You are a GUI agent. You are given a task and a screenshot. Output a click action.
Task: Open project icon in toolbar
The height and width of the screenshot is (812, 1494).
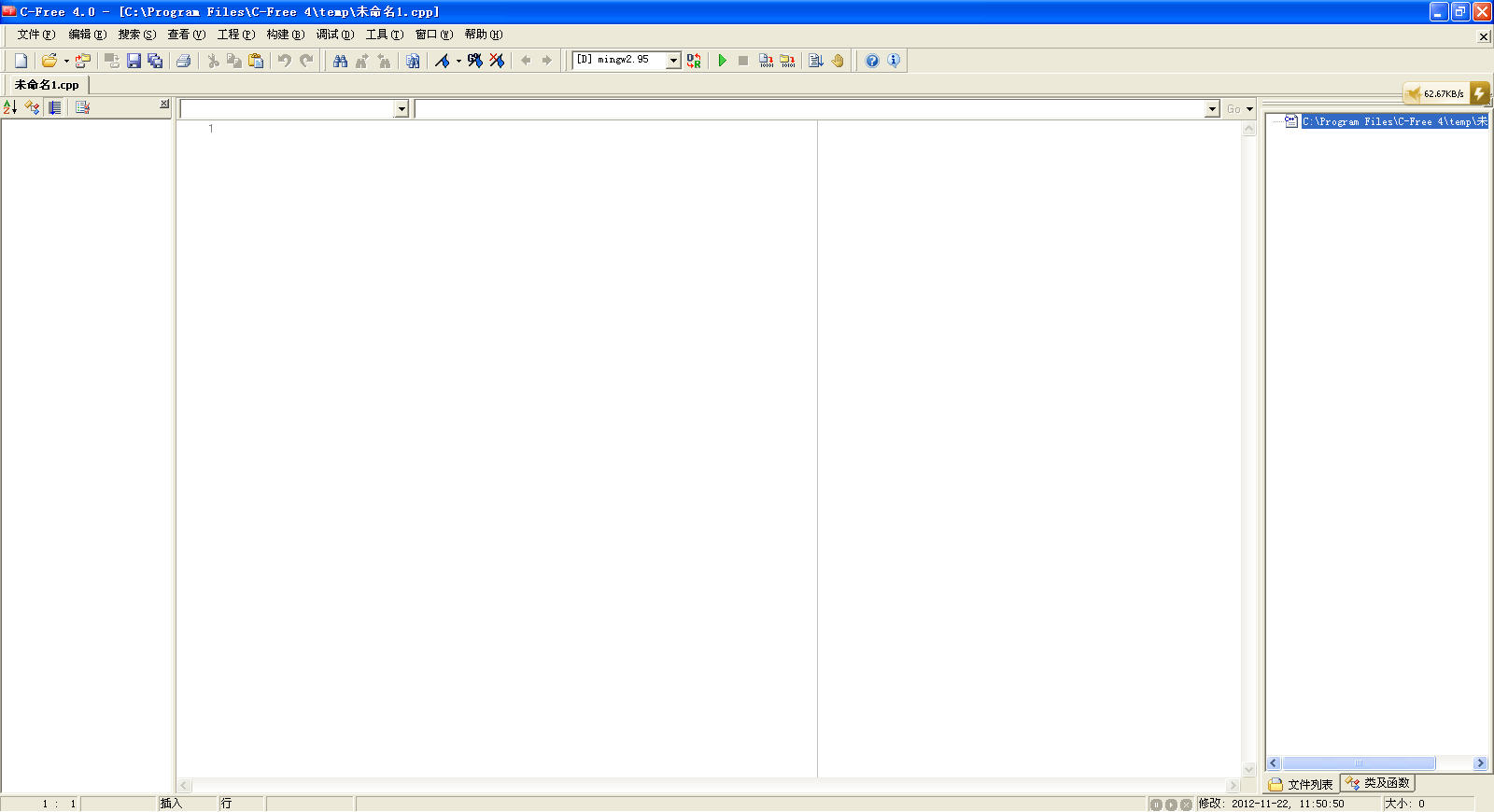(83, 61)
